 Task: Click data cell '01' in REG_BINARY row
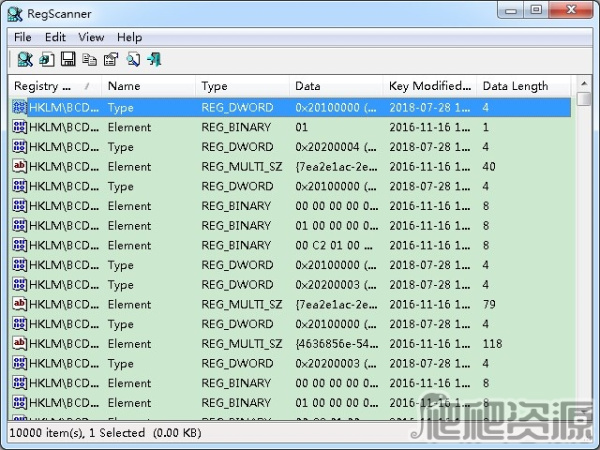coord(301,127)
